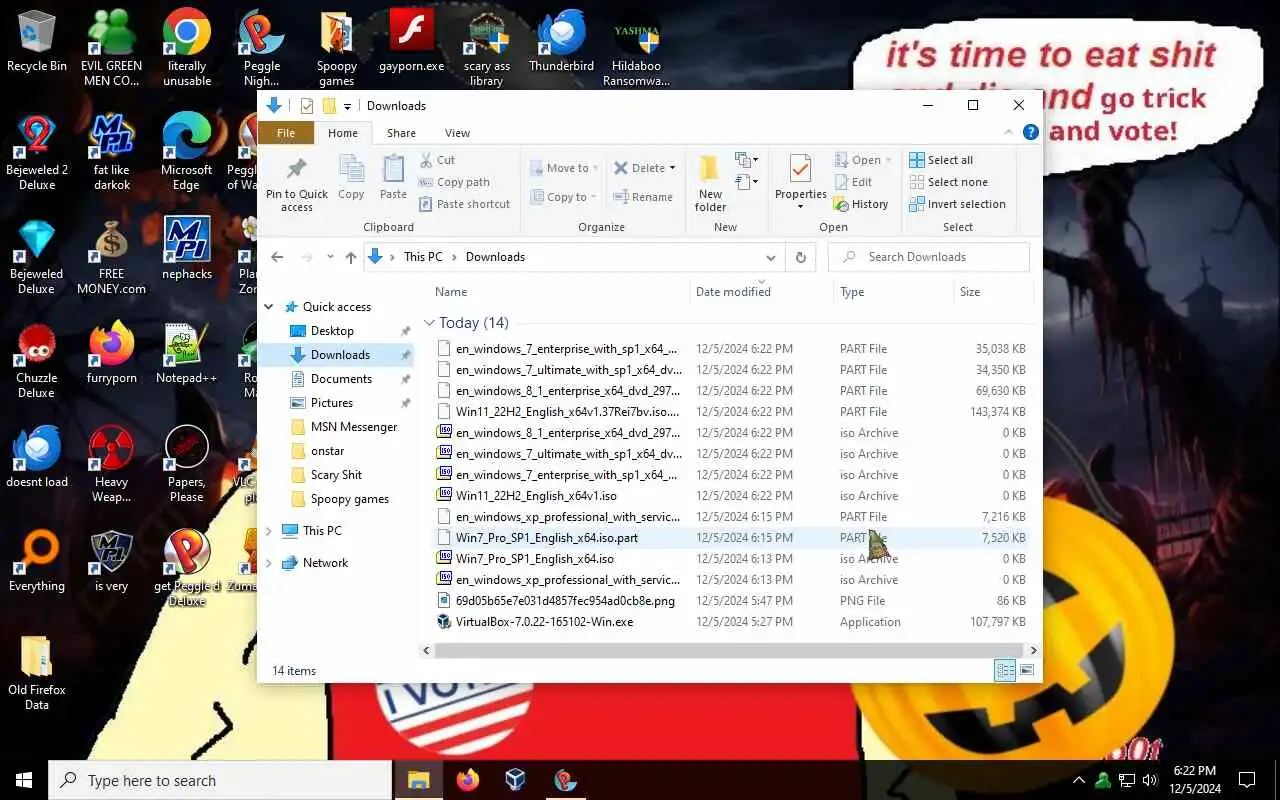Select Documents in Quick access
1280x800 pixels.
(x=341, y=379)
